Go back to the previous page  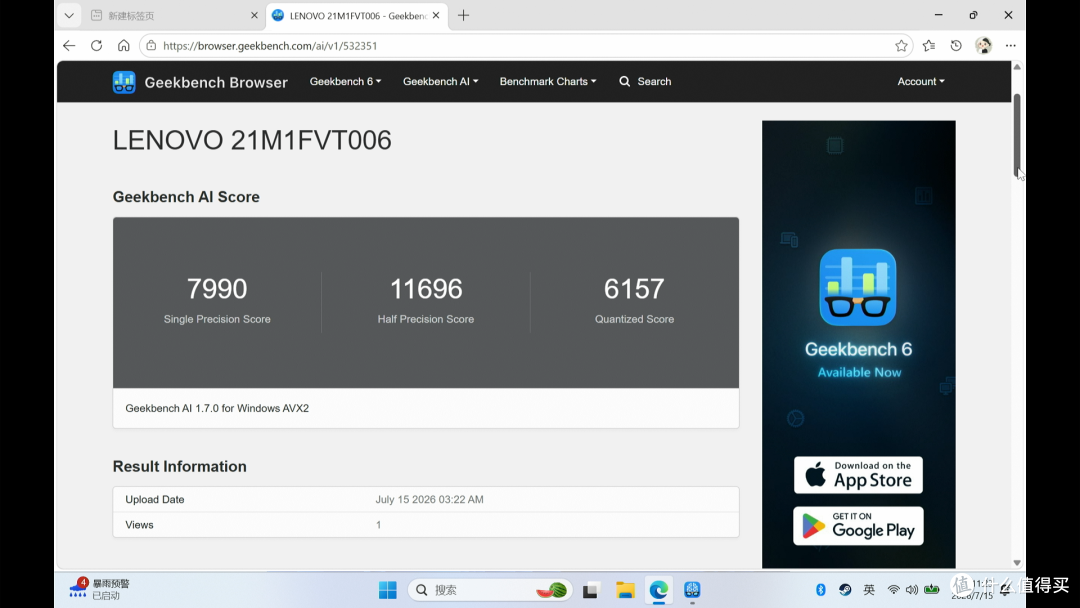coord(69,45)
